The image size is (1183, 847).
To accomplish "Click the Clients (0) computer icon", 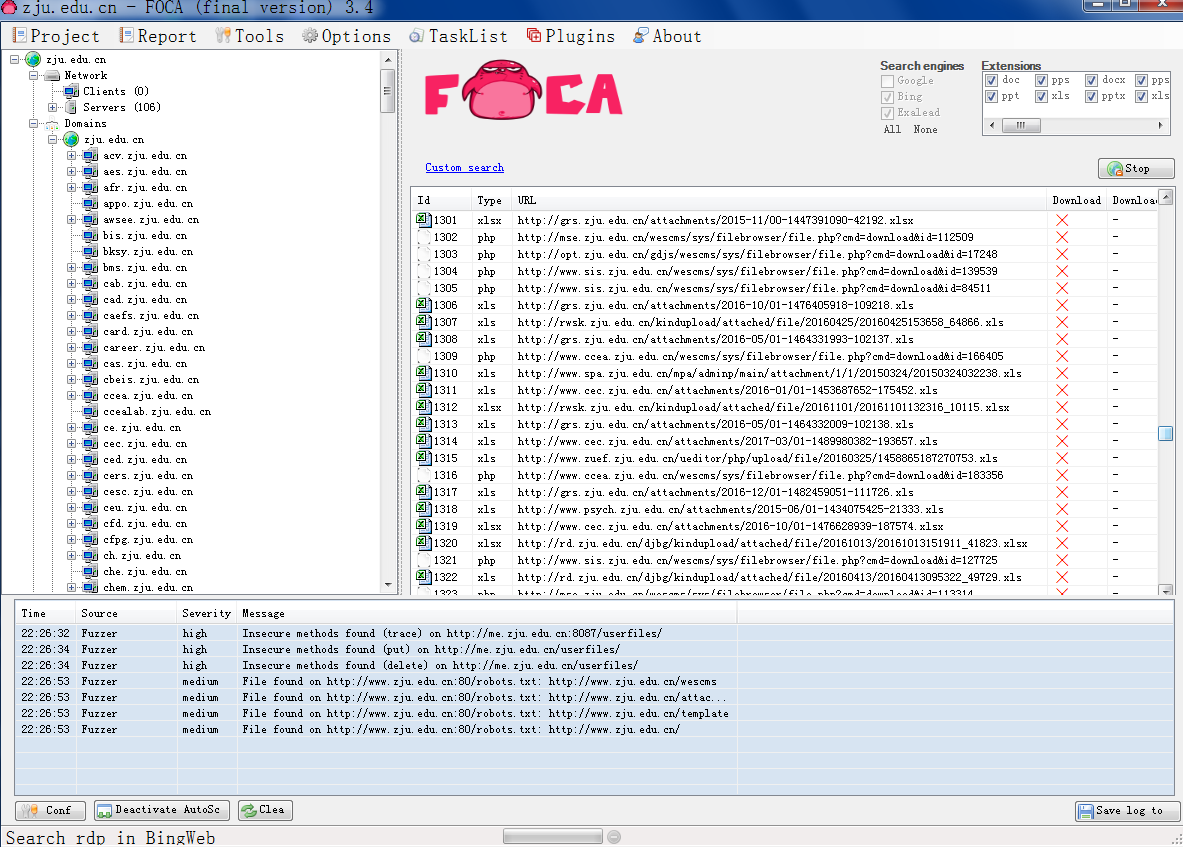I will (71, 91).
